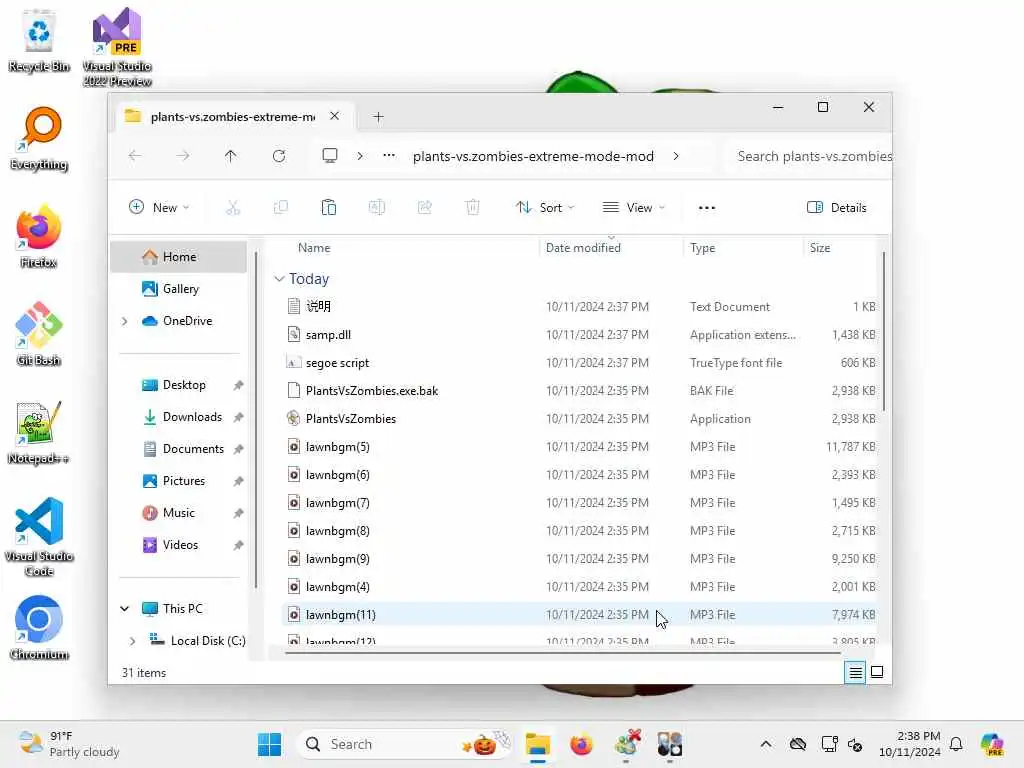Collapse the This PC tree node
Screen dimensions: 1024x768
coord(125,609)
